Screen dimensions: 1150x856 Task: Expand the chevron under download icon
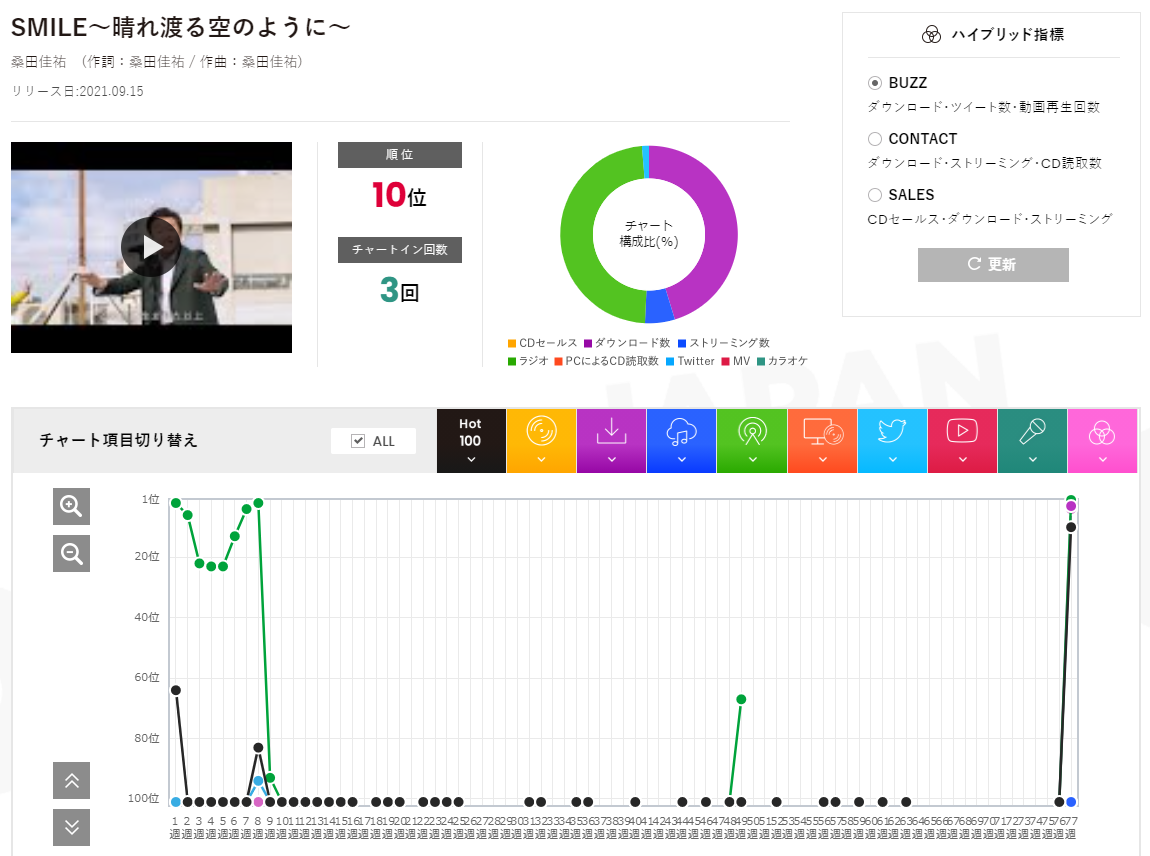(611, 460)
